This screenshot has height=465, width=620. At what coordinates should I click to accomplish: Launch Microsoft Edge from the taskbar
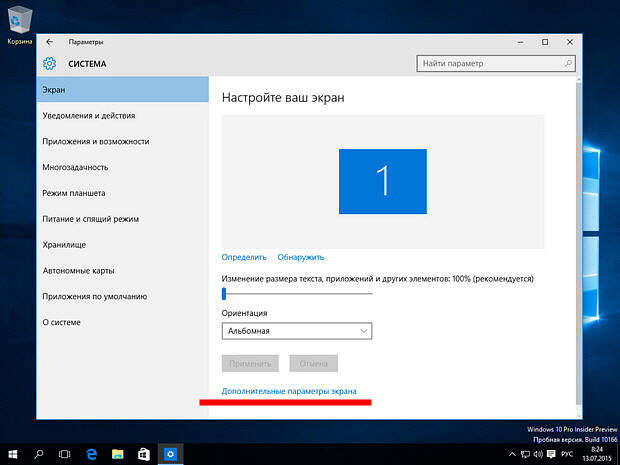point(91,455)
